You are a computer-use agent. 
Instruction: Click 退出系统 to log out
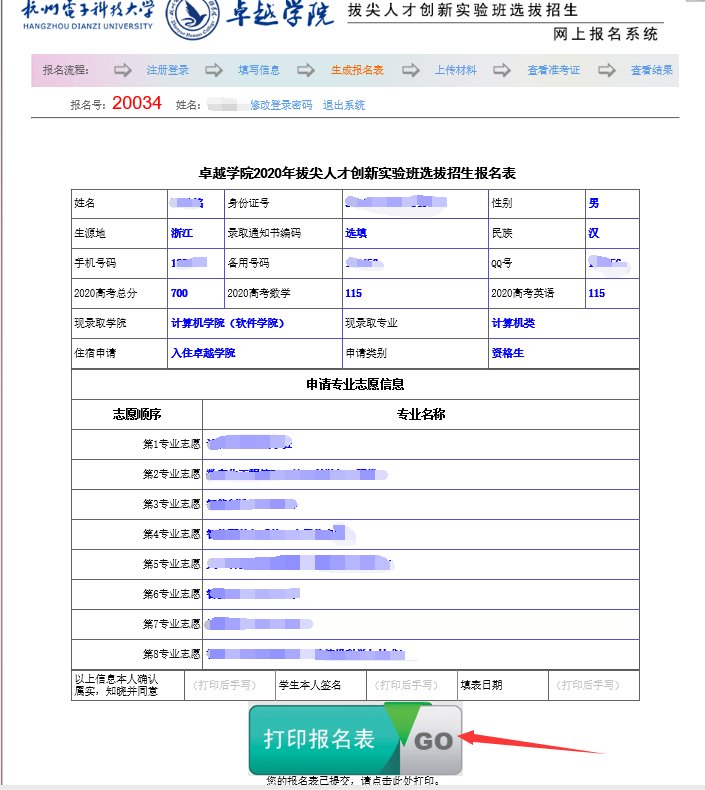(x=344, y=105)
